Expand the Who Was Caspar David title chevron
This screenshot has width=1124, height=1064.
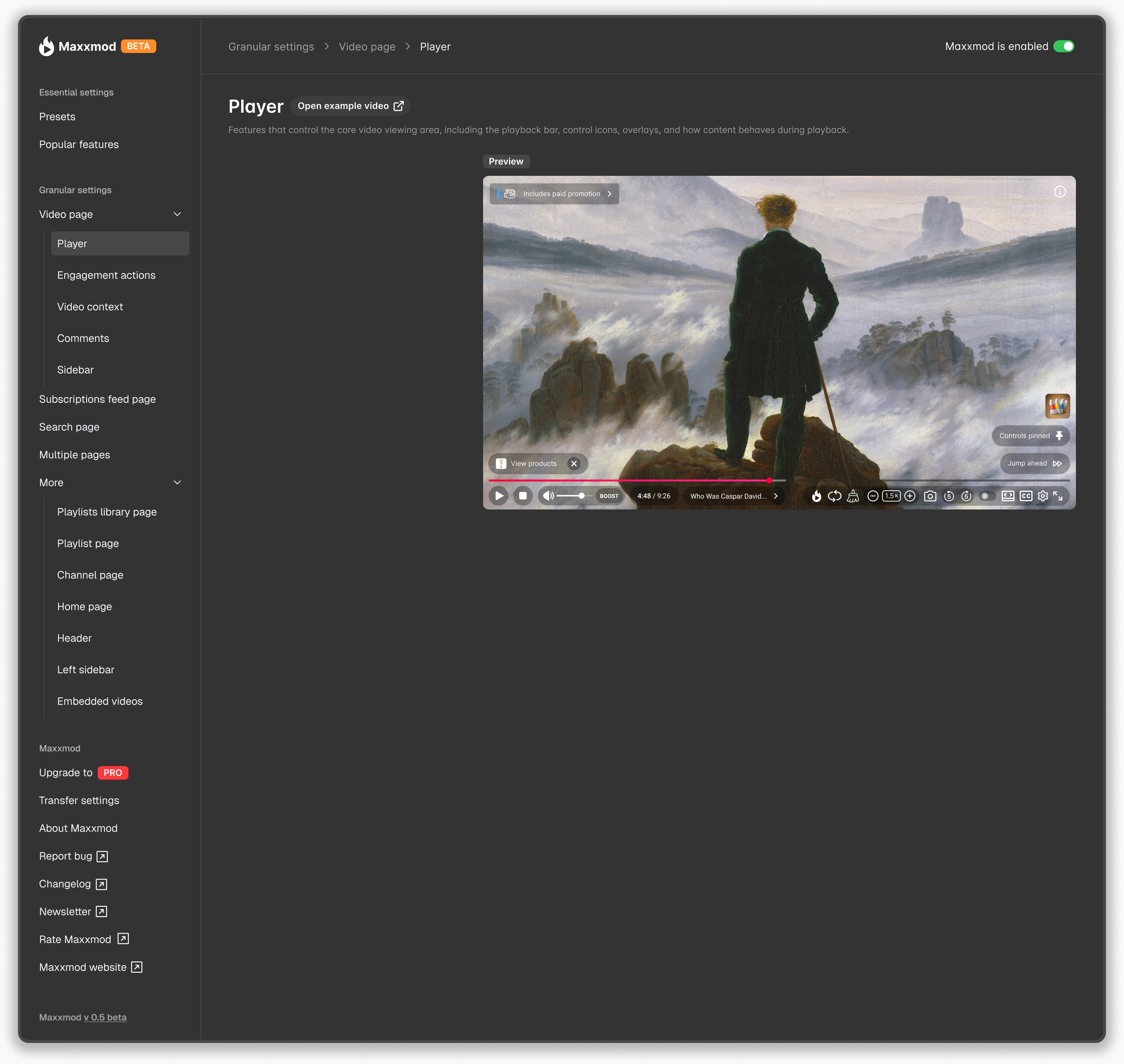pos(775,496)
